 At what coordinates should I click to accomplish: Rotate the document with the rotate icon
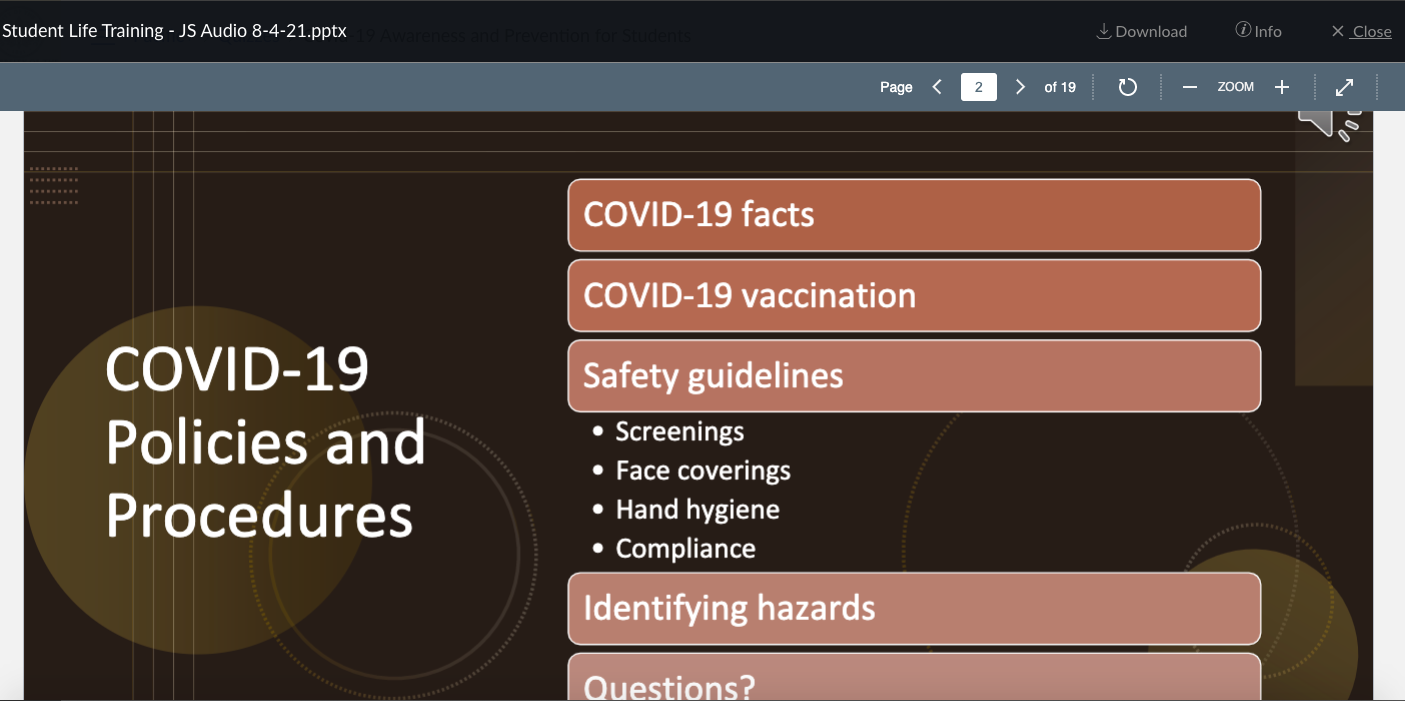[1127, 87]
